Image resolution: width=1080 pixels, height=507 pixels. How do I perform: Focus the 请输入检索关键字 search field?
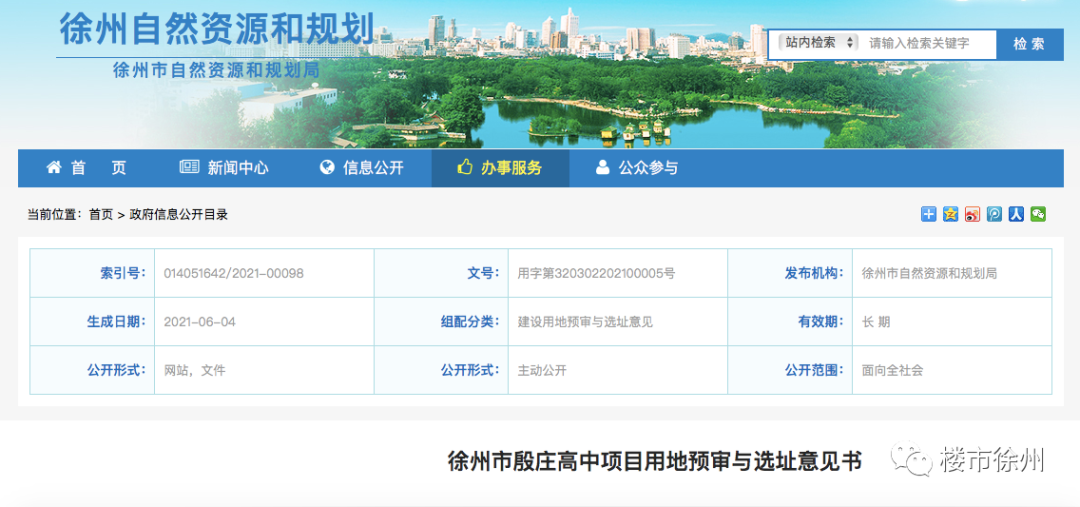(x=927, y=43)
